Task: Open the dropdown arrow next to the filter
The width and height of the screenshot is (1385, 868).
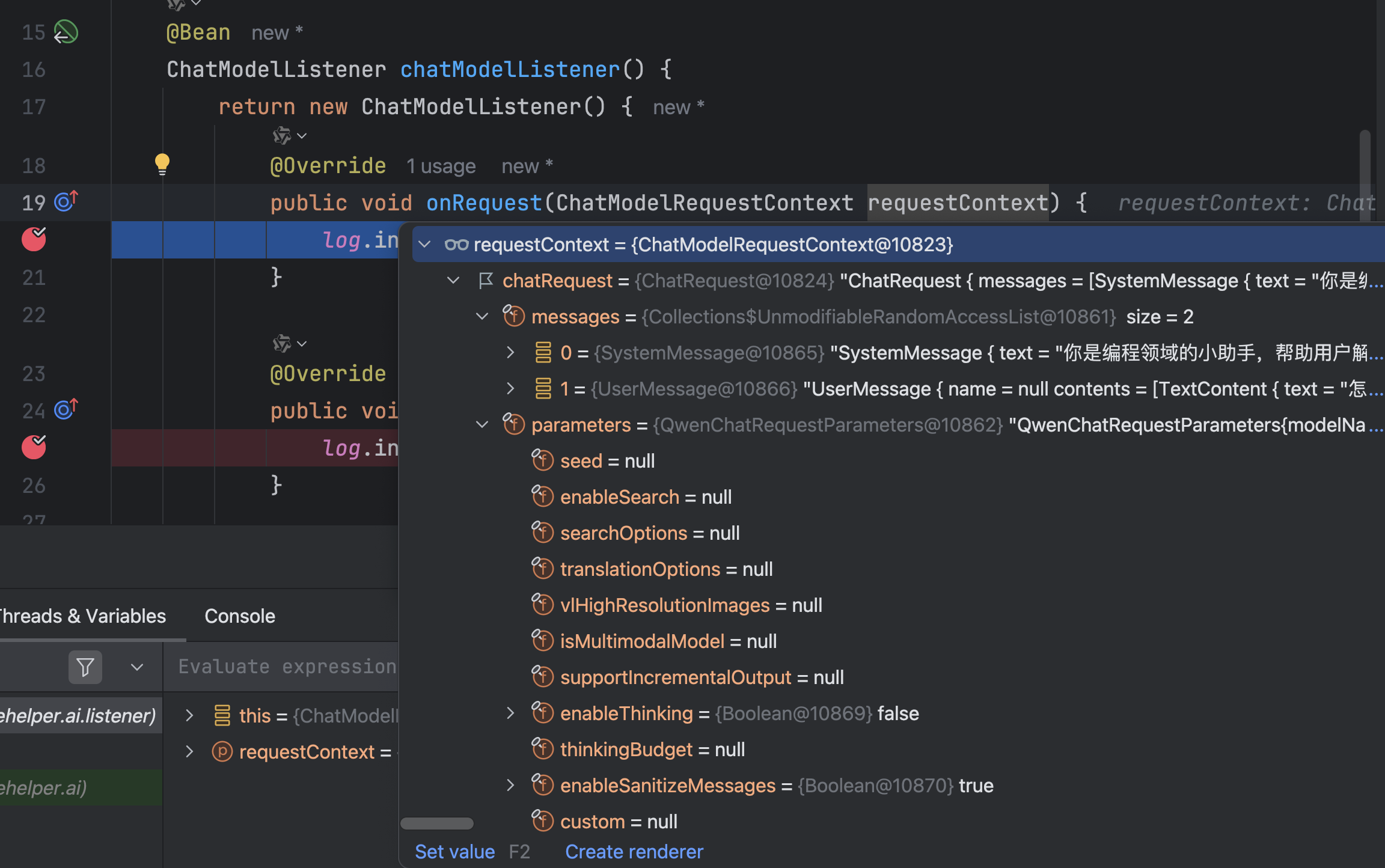Action: coord(137,667)
